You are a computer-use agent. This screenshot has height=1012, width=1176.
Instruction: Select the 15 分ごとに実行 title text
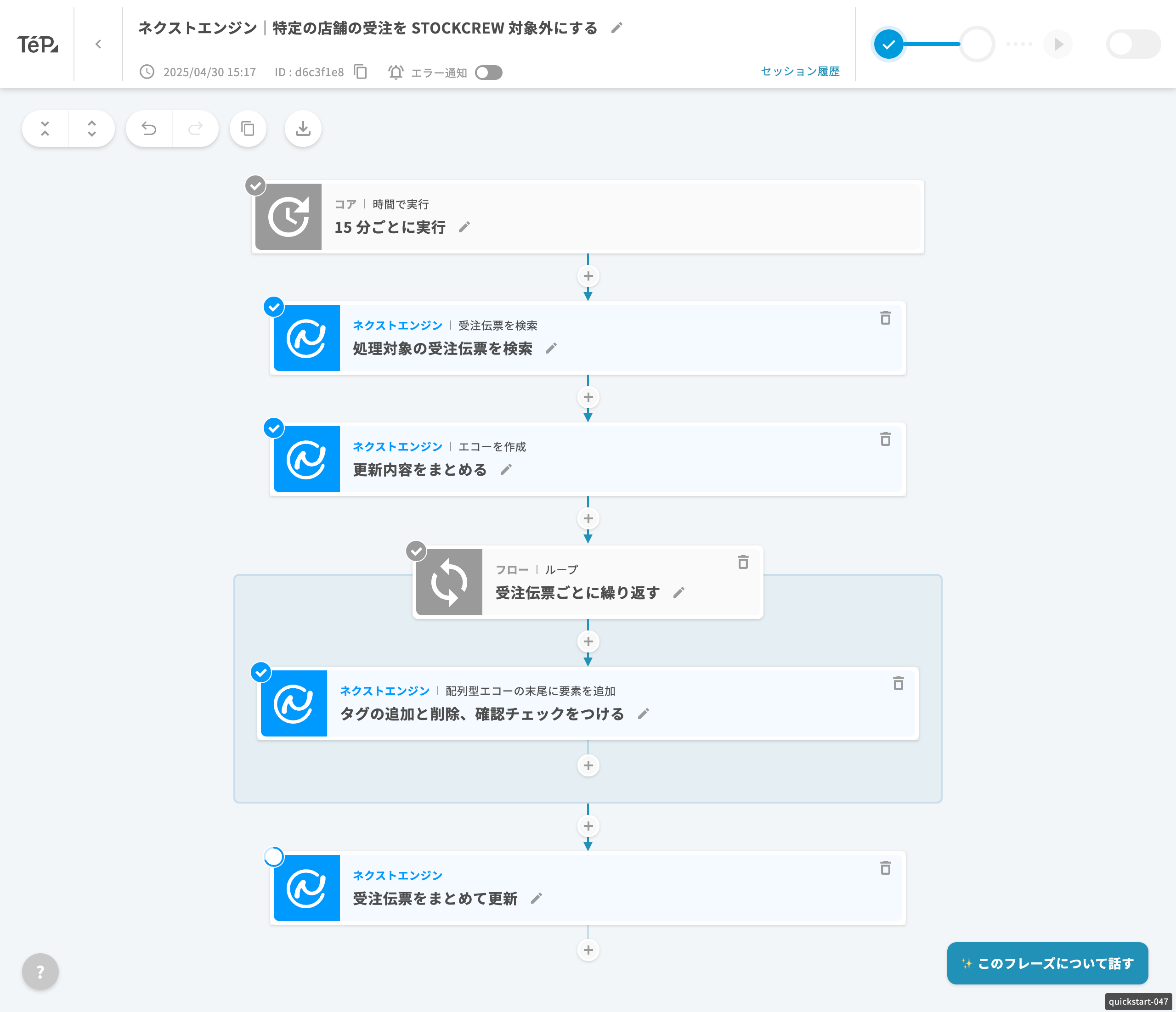390,227
